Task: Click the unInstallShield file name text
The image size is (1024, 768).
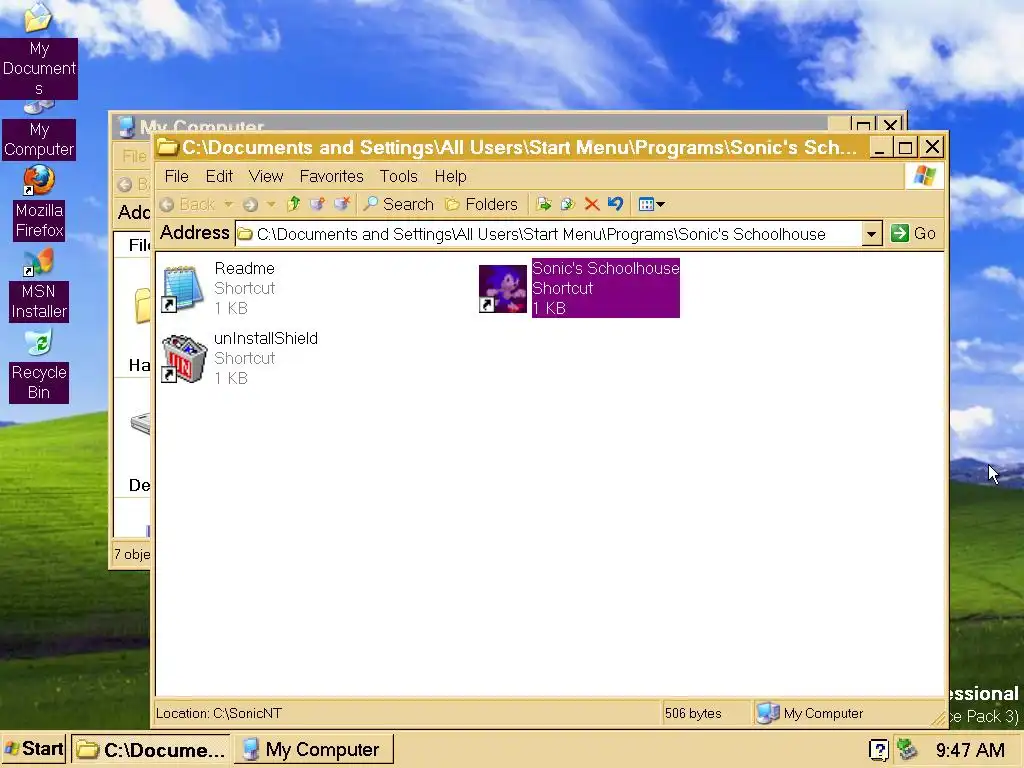Action: 266,338
